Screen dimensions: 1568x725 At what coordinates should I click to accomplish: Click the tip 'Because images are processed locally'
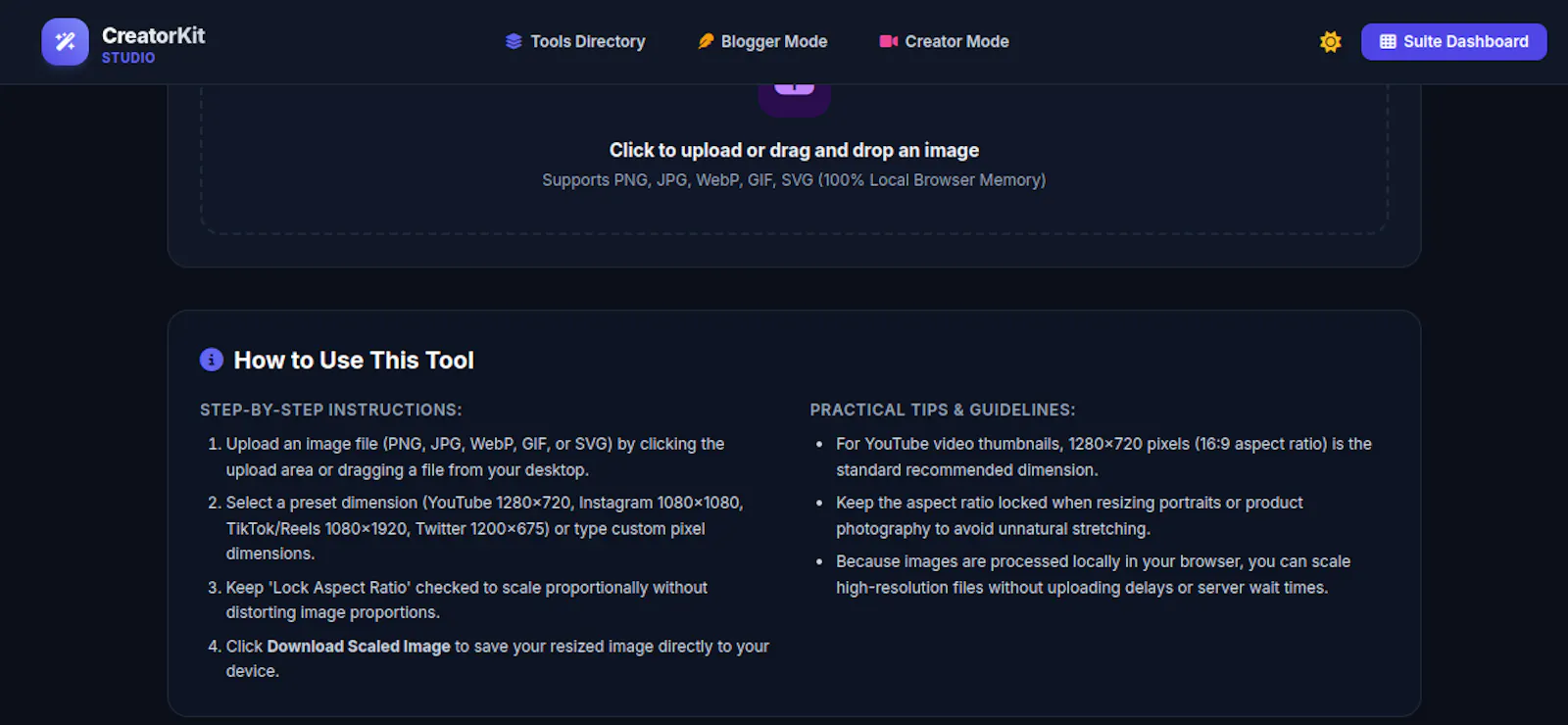[x=1093, y=574]
